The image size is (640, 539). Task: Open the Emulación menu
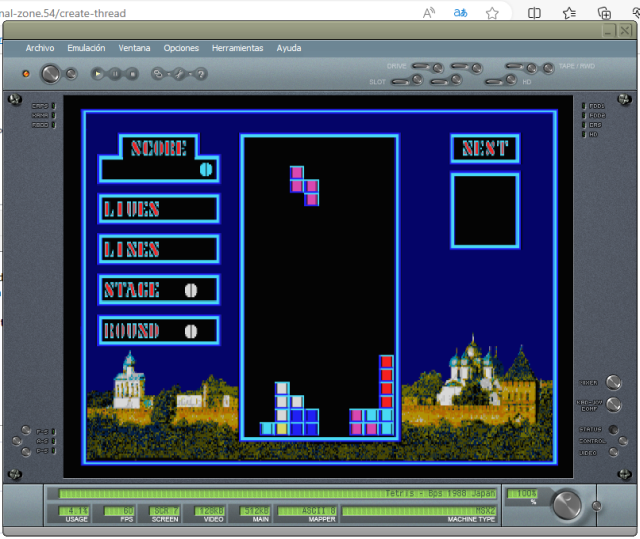click(86, 48)
